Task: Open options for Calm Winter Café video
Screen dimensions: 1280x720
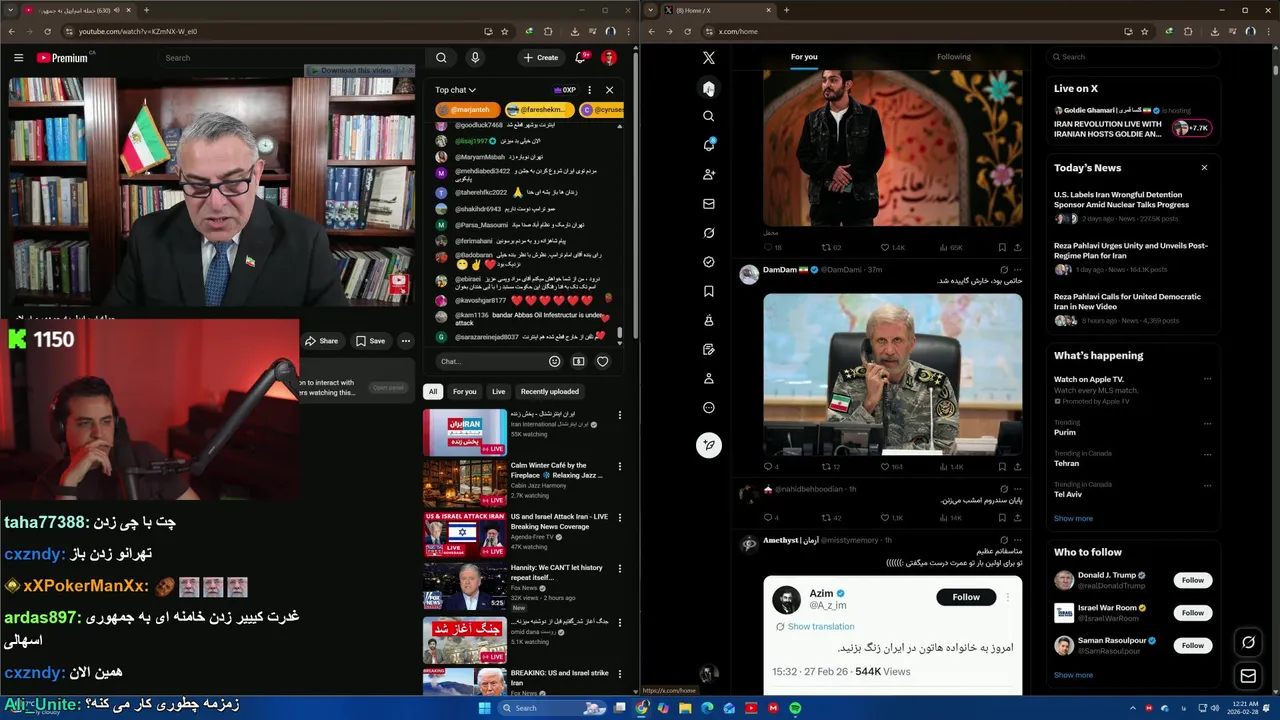Action: click(619, 466)
